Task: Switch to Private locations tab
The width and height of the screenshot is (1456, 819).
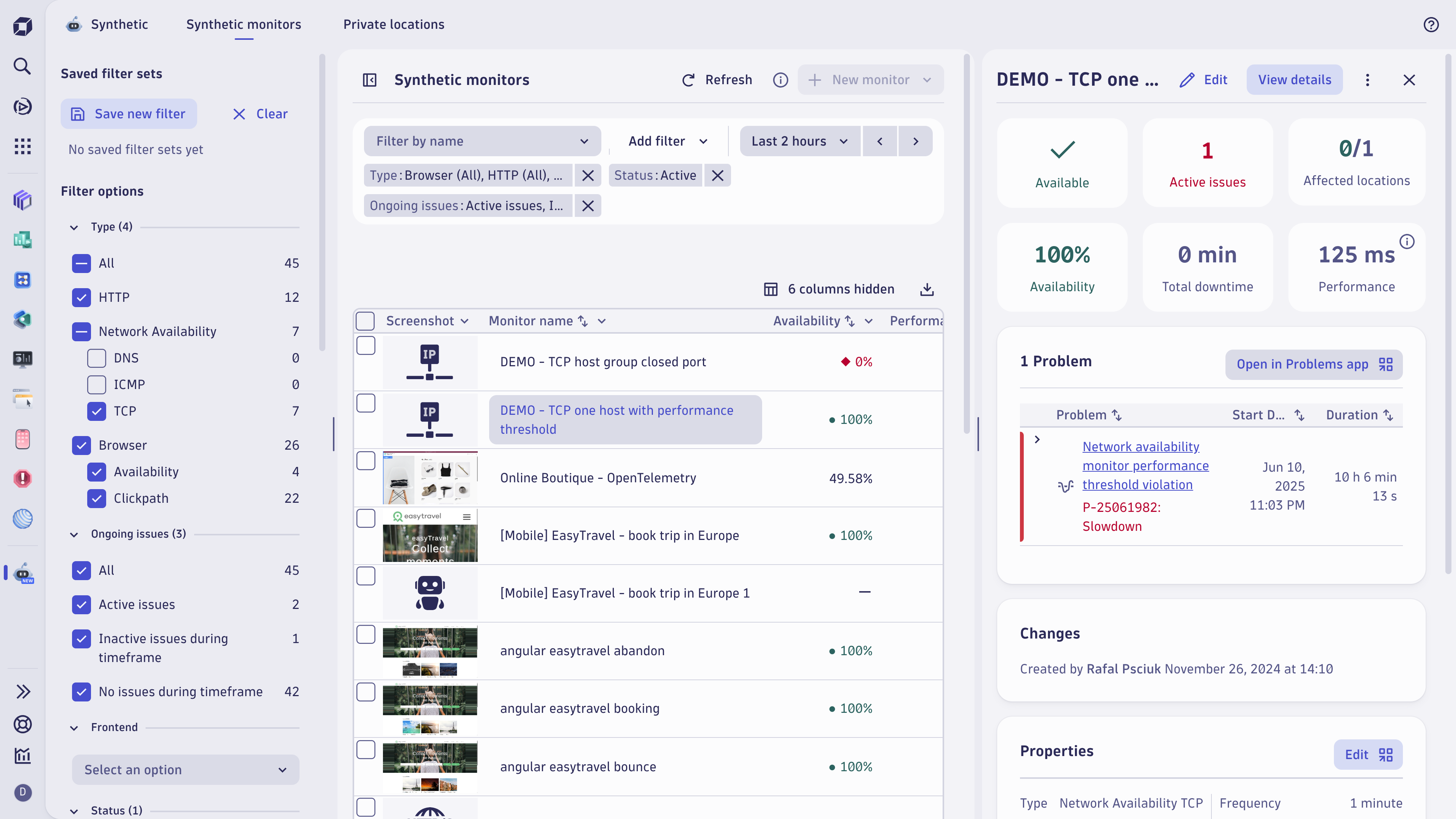Action: tap(394, 24)
